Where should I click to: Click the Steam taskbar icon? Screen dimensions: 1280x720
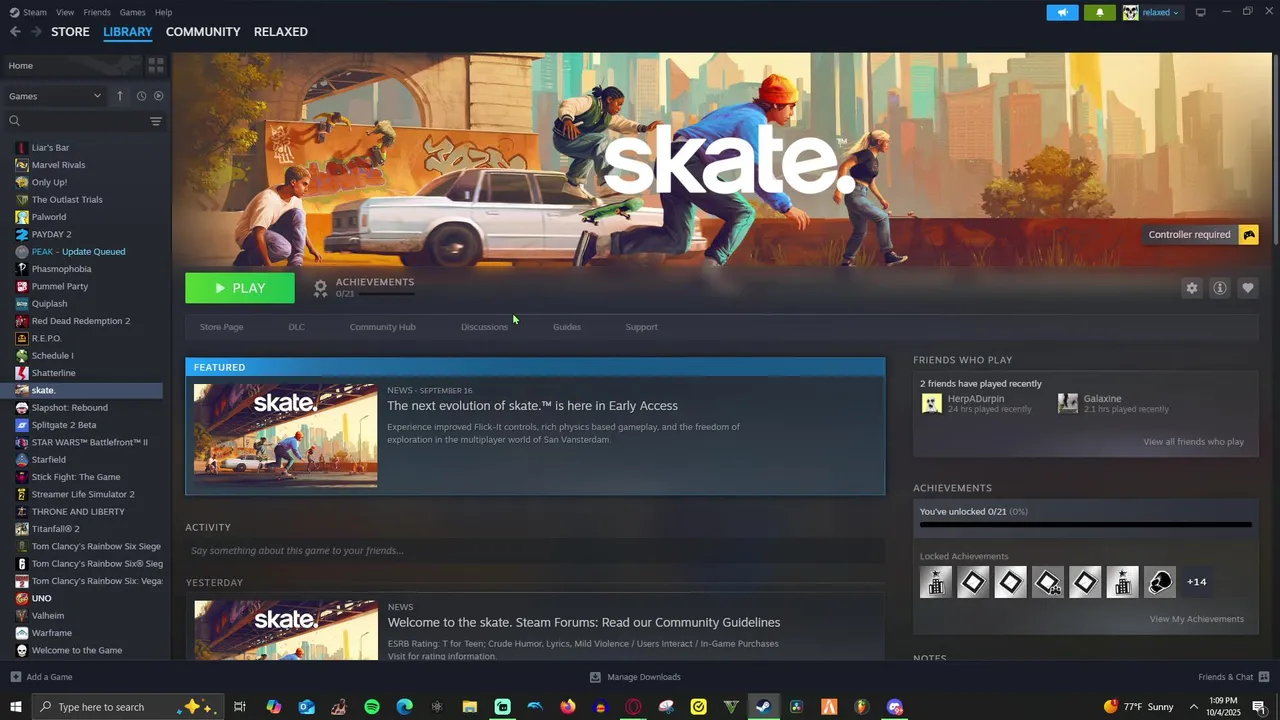pyautogui.click(x=763, y=707)
